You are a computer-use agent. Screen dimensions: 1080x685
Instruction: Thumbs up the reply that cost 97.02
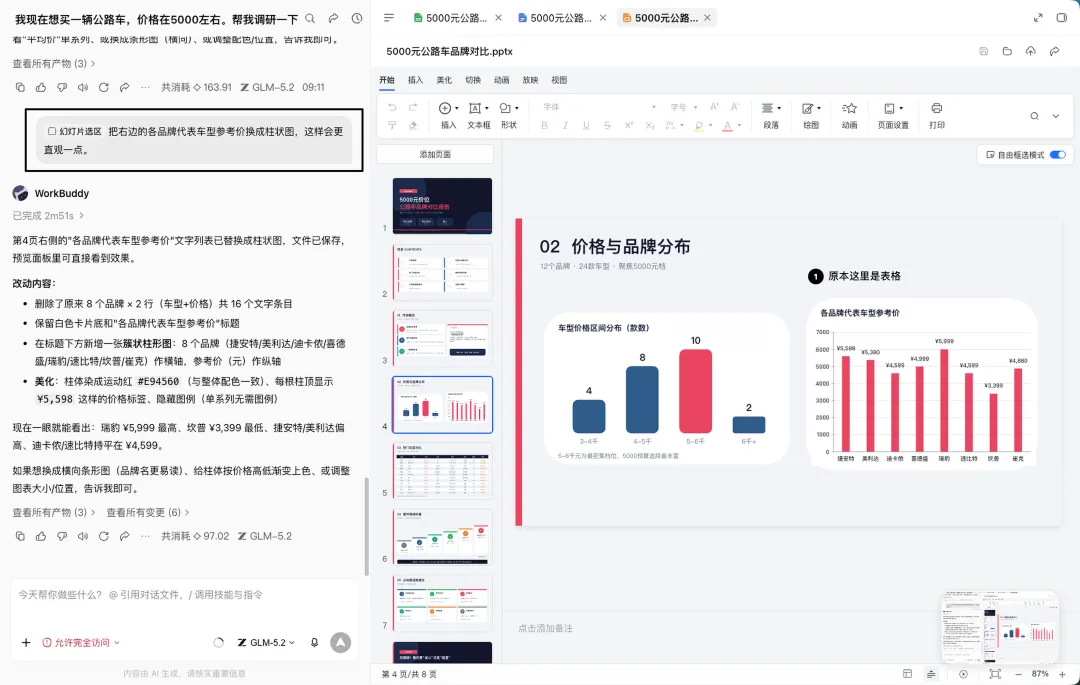click(x=41, y=536)
